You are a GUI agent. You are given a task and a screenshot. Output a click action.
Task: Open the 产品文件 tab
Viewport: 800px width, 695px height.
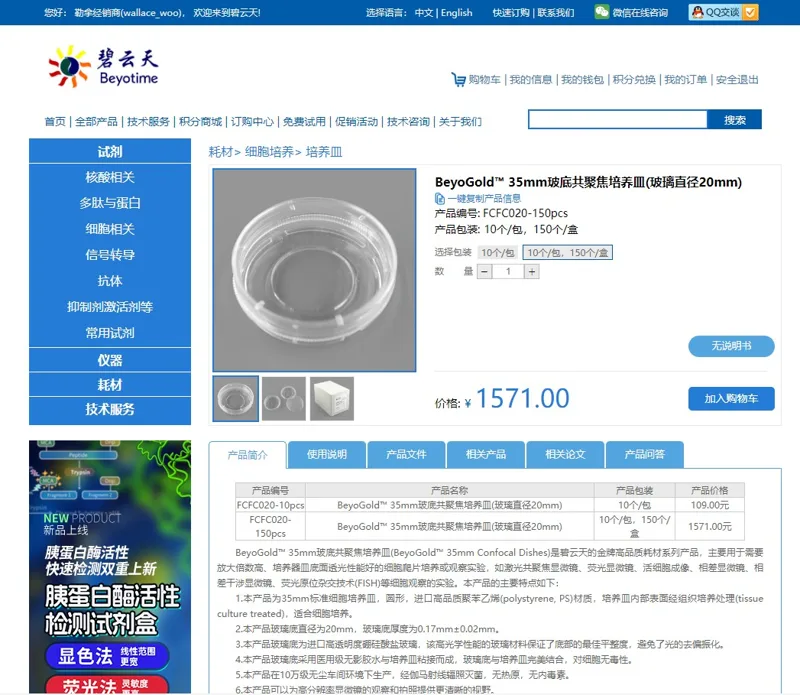coord(406,454)
